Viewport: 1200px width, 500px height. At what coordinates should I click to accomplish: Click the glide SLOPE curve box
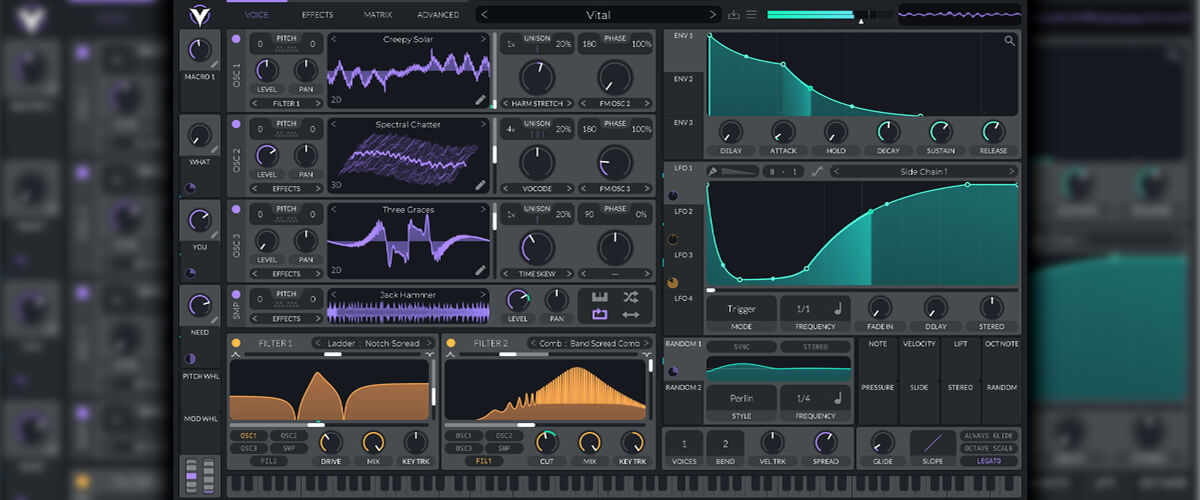tap(931, 441)
